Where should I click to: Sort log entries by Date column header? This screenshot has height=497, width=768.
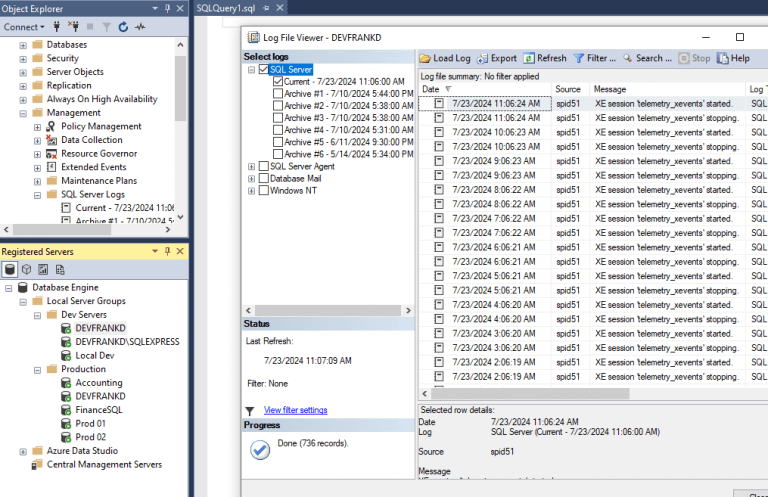486,89
